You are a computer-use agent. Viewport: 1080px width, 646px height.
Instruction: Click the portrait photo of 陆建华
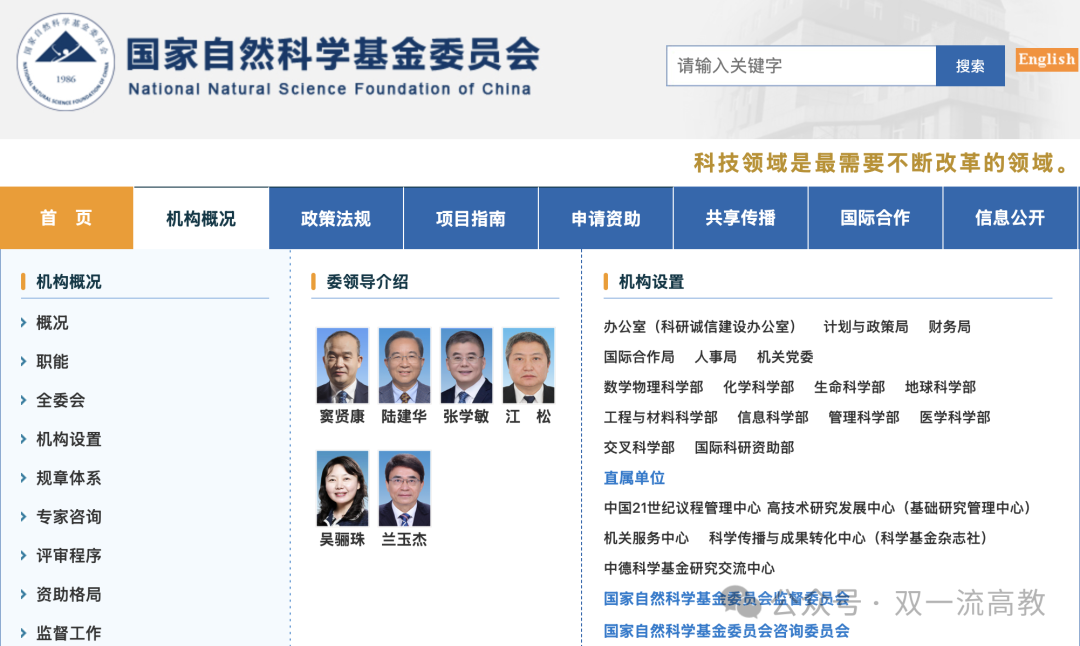(x=404, y=366)
